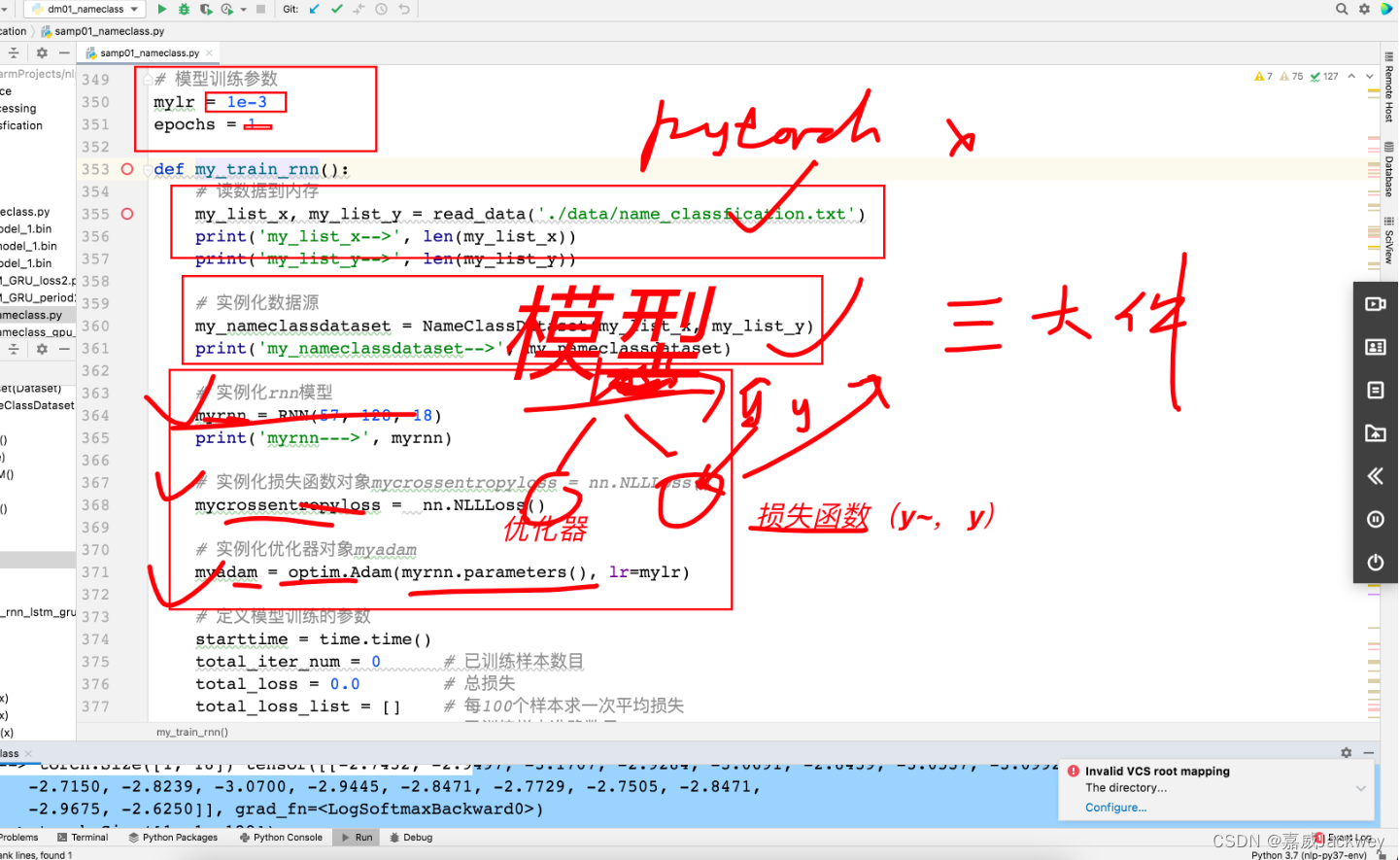1400x860 pixels.
Task: Hide the project panel with minus icon
Action: (64, 53)
